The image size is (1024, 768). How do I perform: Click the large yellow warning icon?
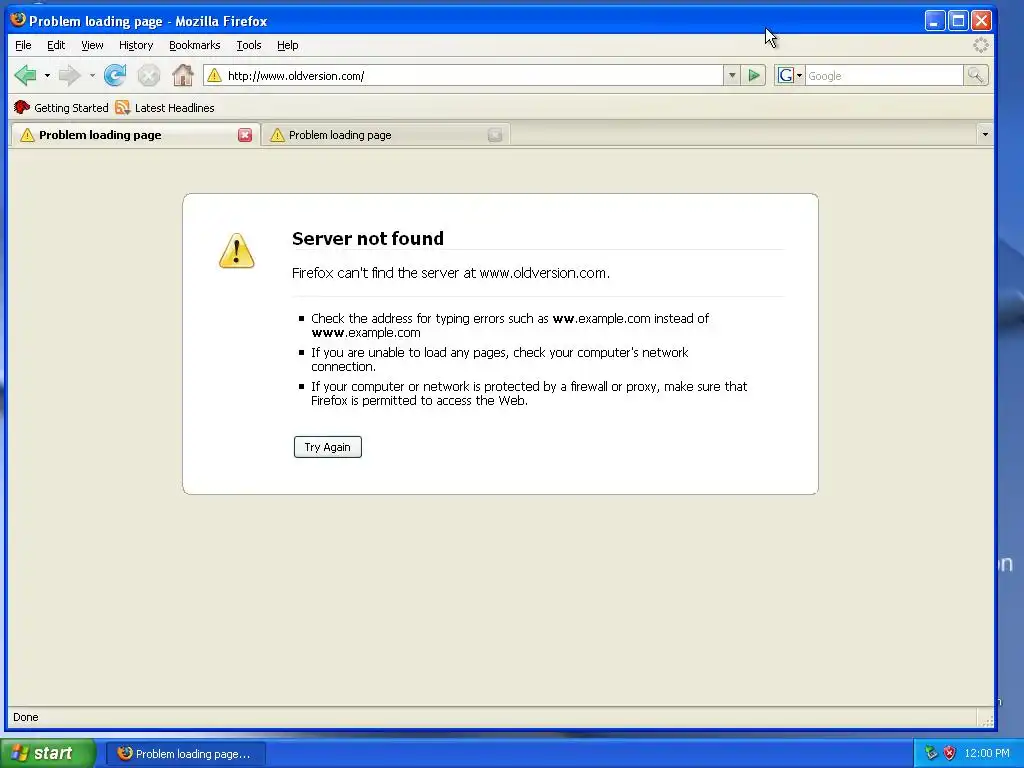click(236, 251)
